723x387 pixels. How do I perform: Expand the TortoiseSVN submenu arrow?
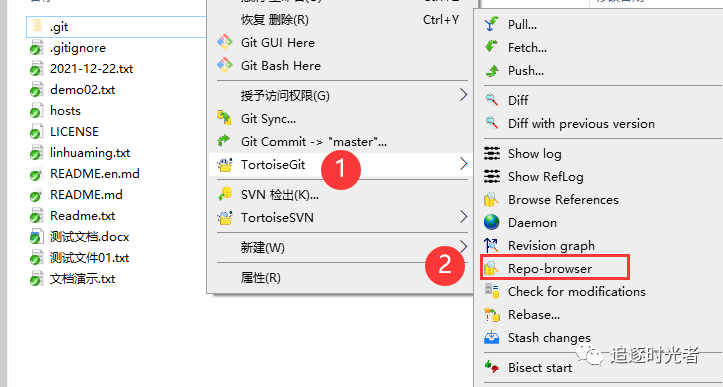(463, 216)
